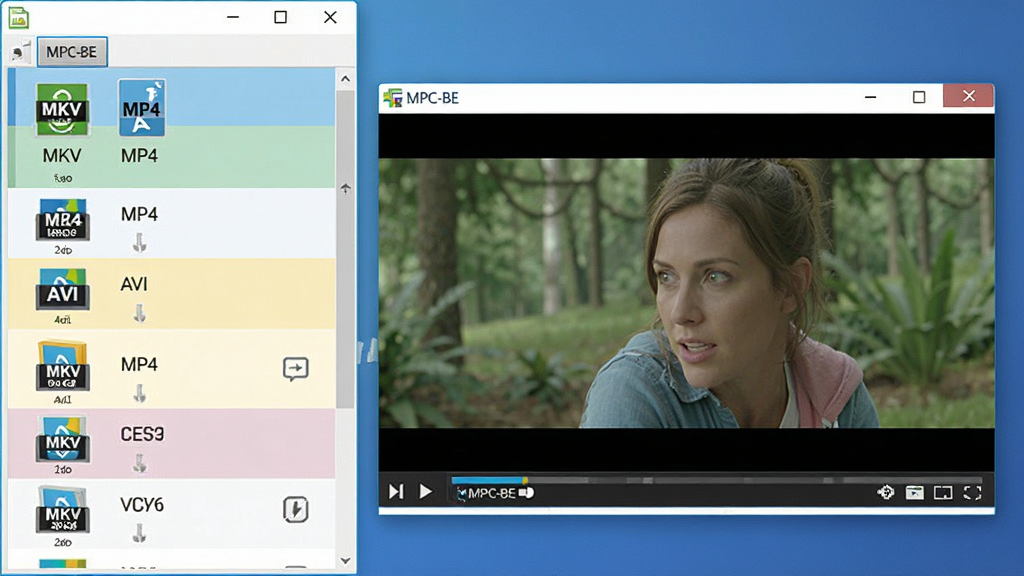Image resolution: width=1024 pixels, height=576 pixels.
Task: Click the down arrow under the CES3 label
Action: [139, 463]
